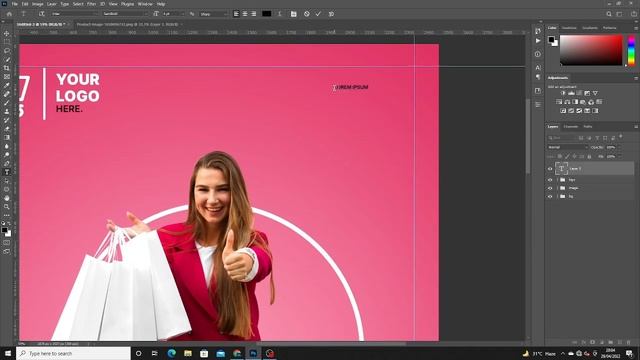Open the search icon at top right

point(609,14)
